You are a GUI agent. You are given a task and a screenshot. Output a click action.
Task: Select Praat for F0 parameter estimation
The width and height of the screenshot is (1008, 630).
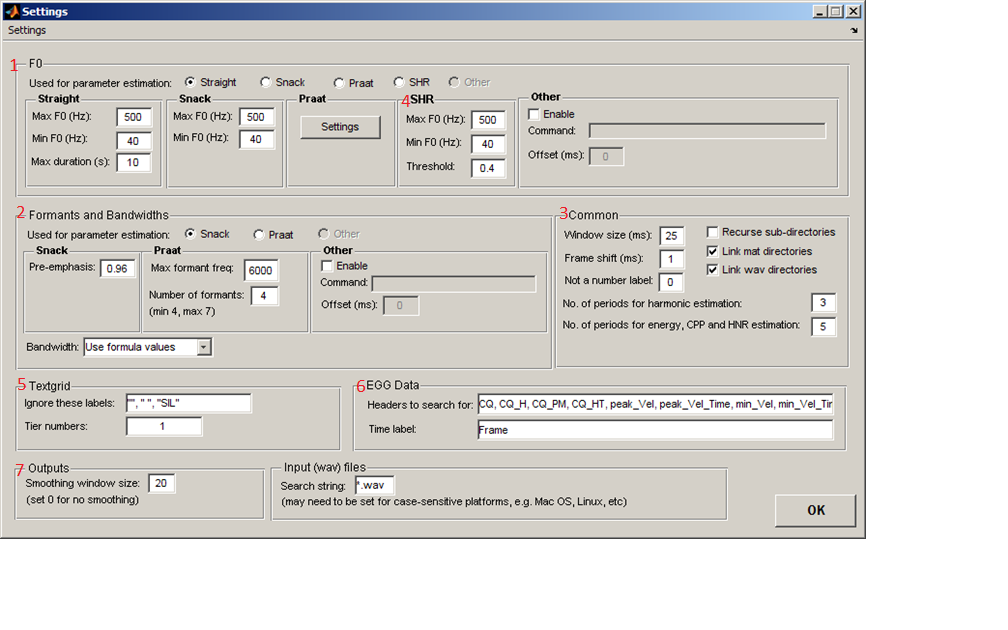point(339,83)
